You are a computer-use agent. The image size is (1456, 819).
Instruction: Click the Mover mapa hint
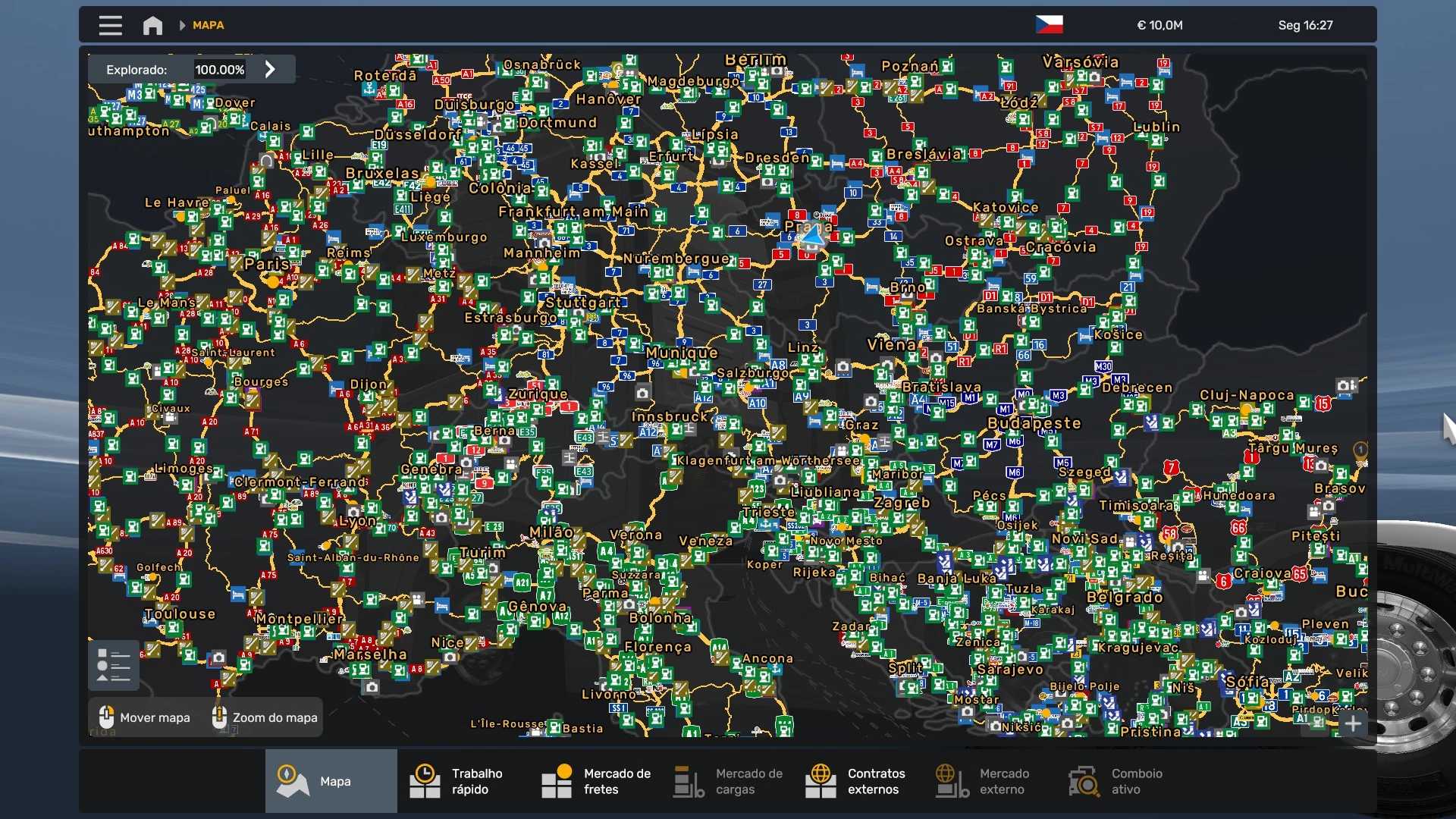click(x=145, y=717)
